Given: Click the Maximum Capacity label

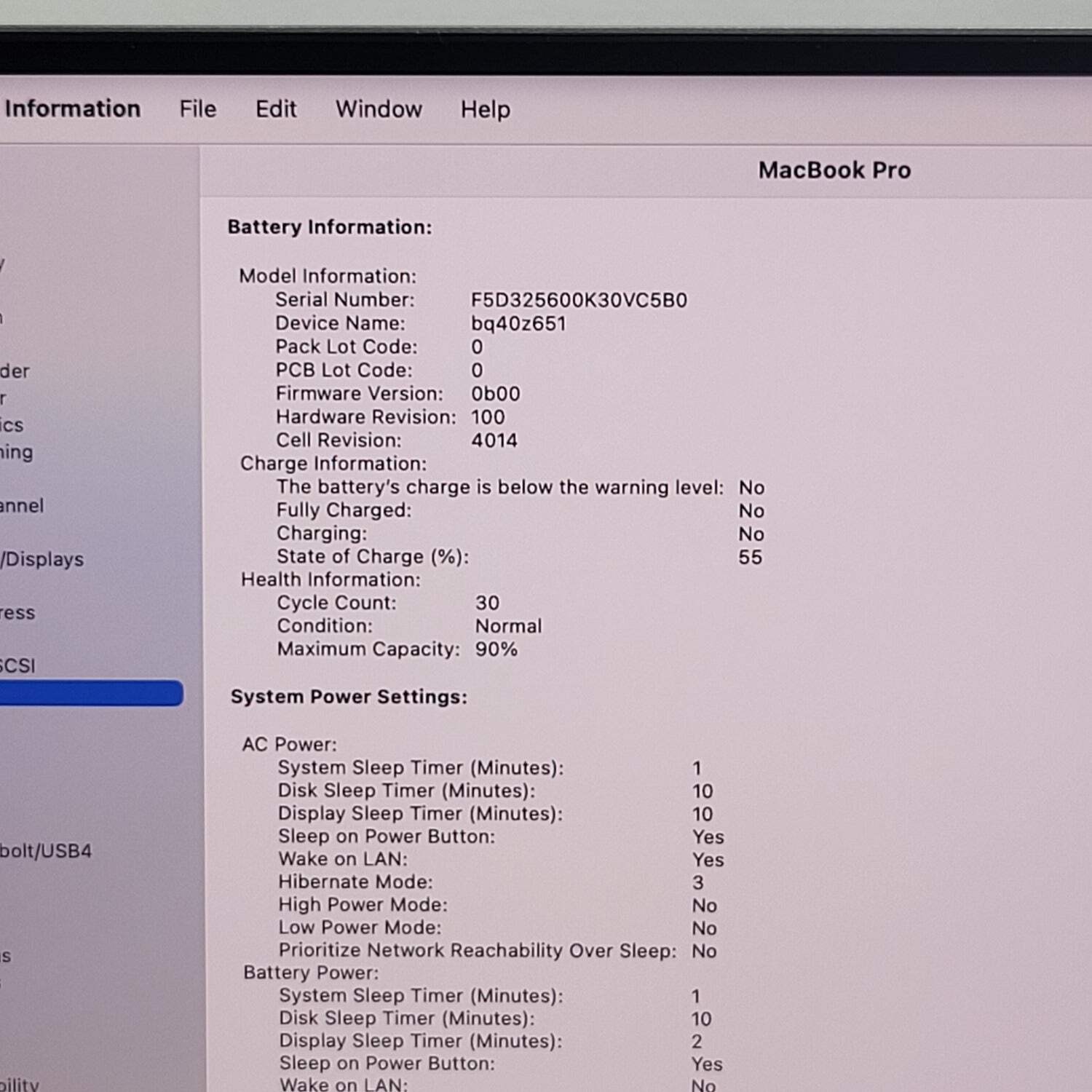Looking at the screenshot, I should [368, 649].
